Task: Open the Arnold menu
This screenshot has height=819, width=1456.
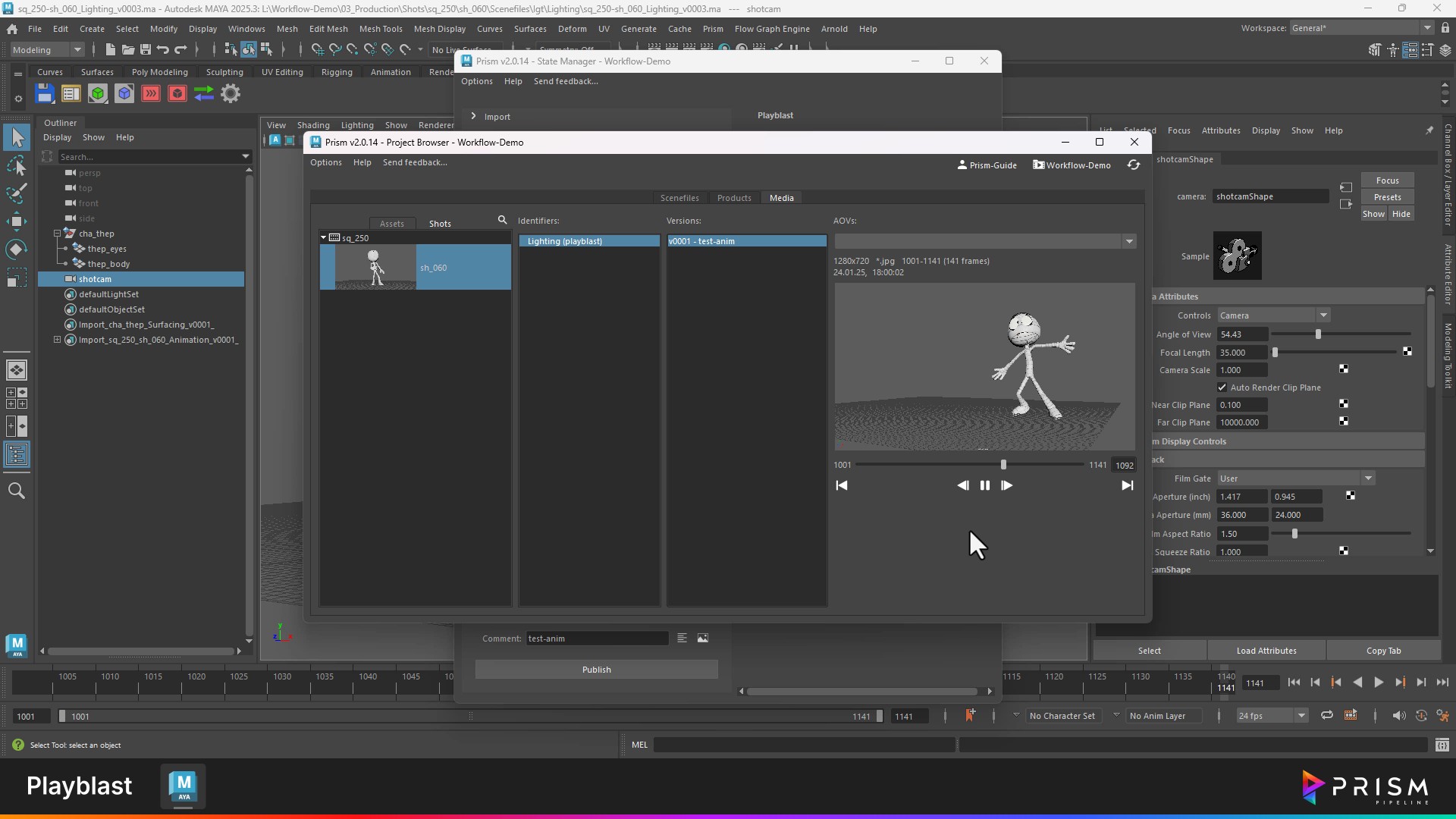Action: [x=834, y=29]
